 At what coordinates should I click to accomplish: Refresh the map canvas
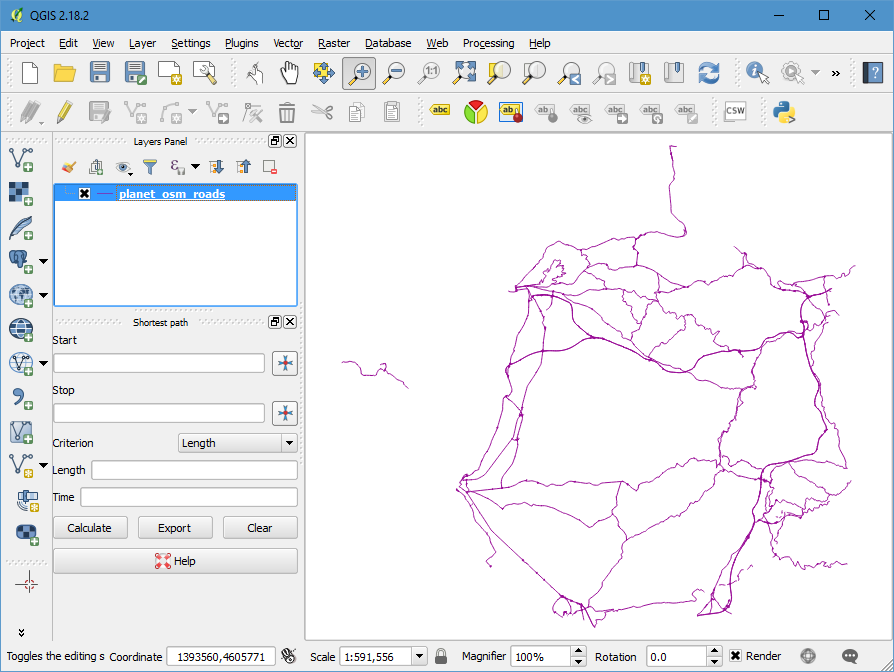tap(709, 73)
